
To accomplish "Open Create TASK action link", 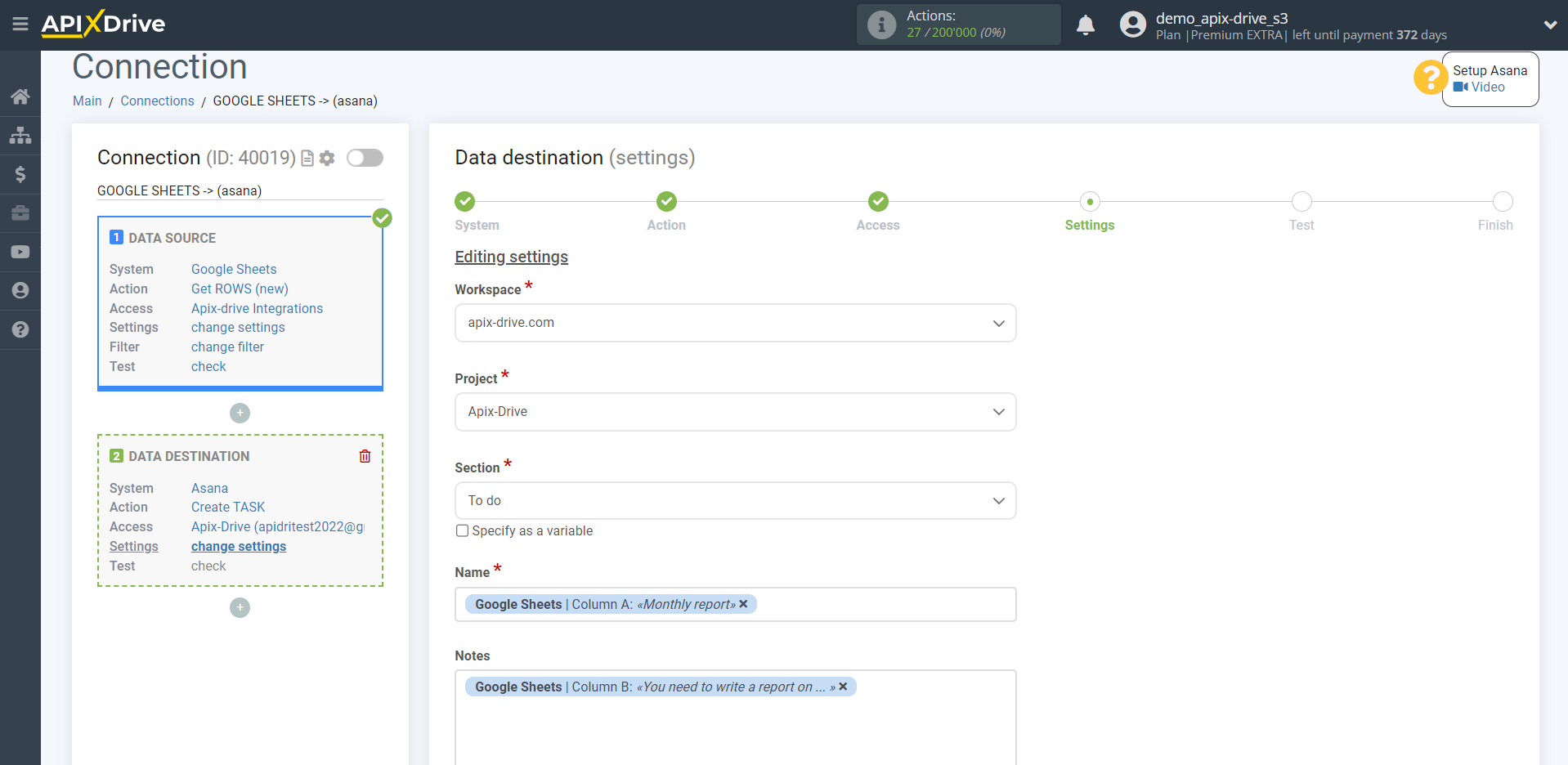I will click(x=228, y=507).
